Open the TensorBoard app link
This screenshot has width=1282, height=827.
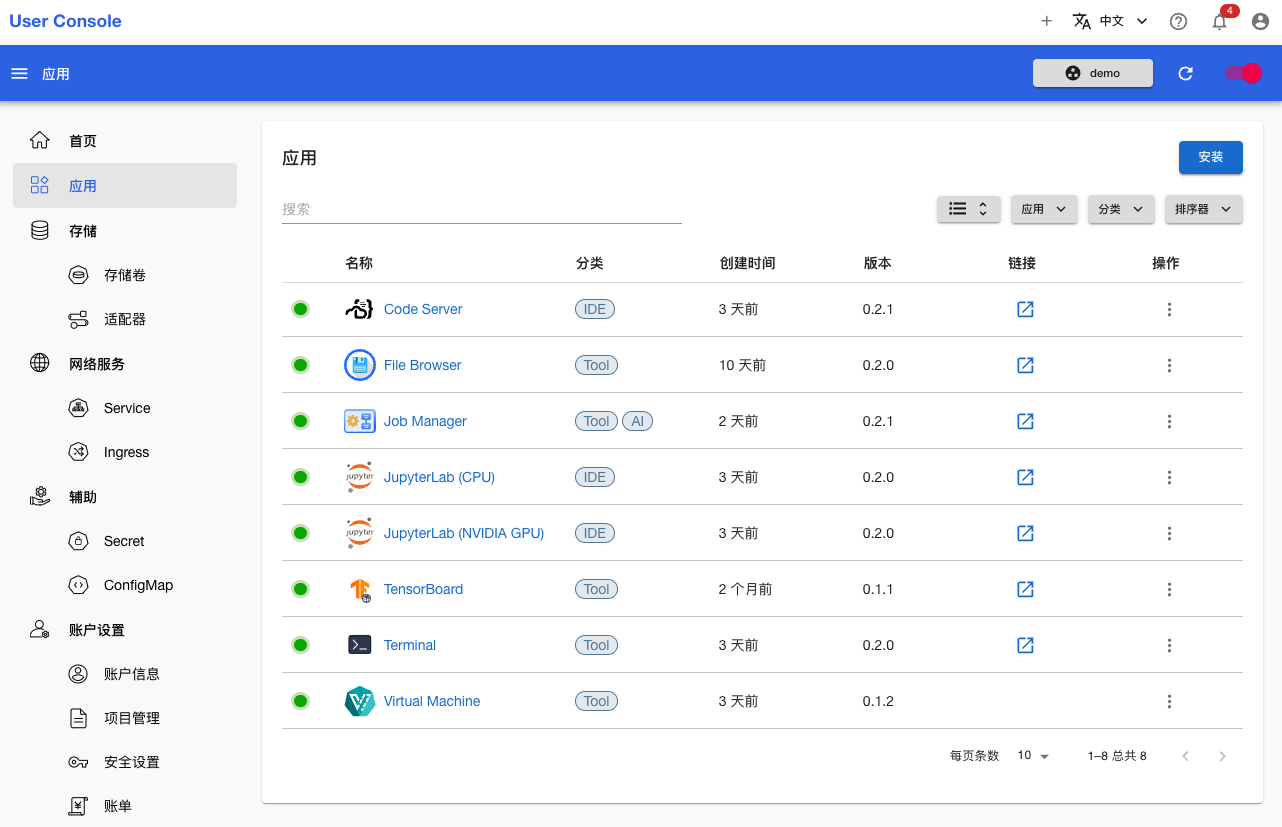coord(423,589)
